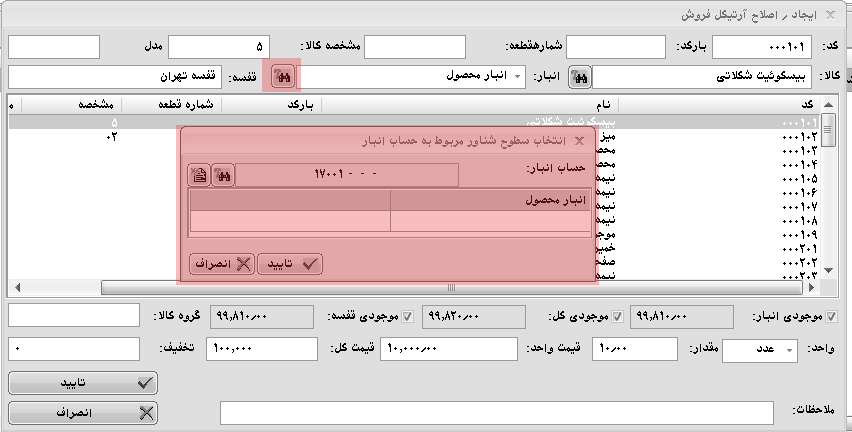Click the ملاحظات notes input field
Image resolution: width=852 pixels, height=432 pixels.
click(x=496, y=412)
